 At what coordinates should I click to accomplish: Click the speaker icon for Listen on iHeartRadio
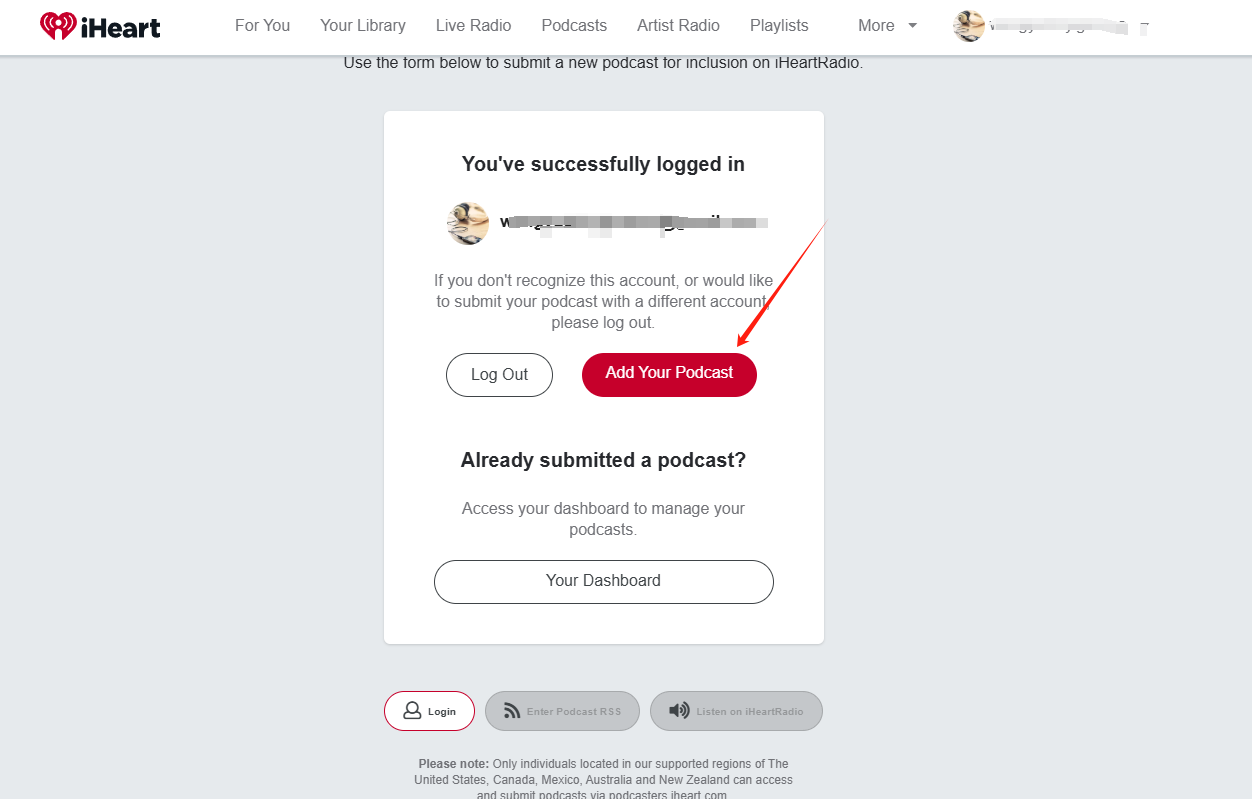pos(680,711)
